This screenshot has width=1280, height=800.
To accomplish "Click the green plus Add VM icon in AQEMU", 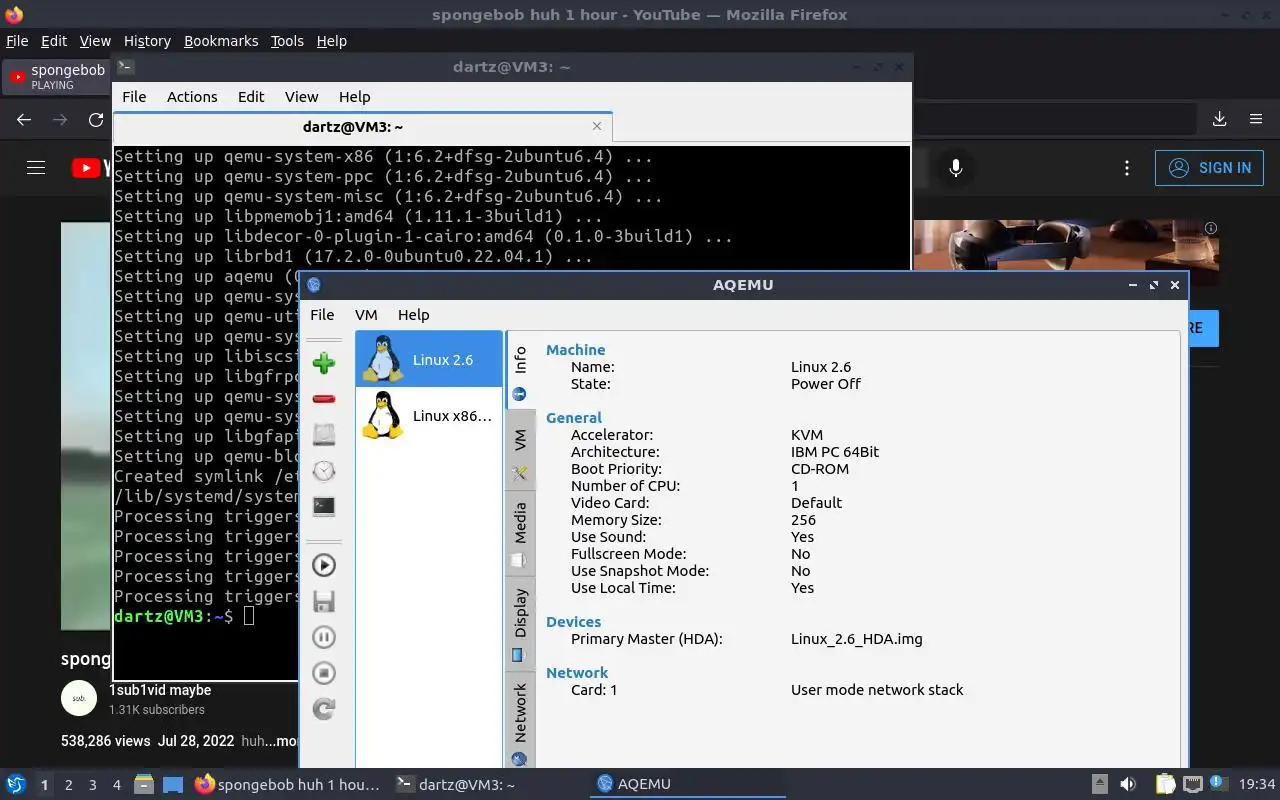I will coord(323,363).
